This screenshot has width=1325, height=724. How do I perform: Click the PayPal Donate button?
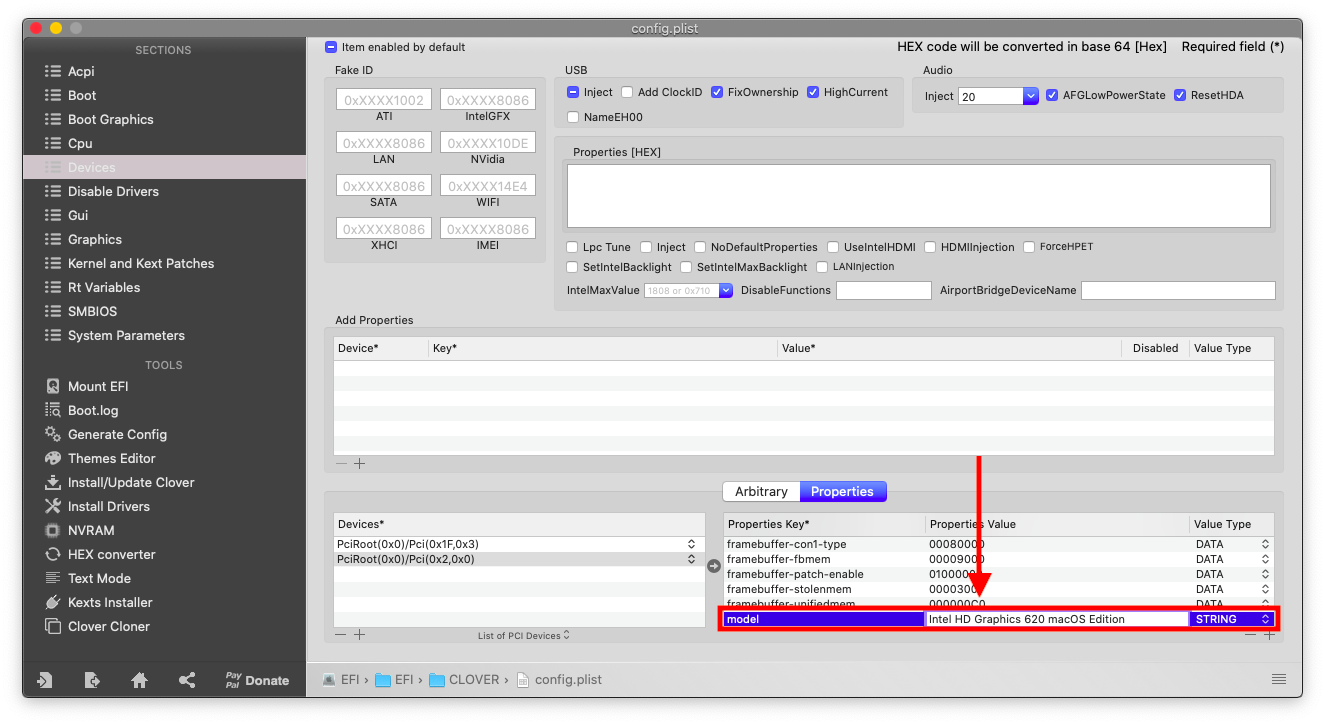257,680
